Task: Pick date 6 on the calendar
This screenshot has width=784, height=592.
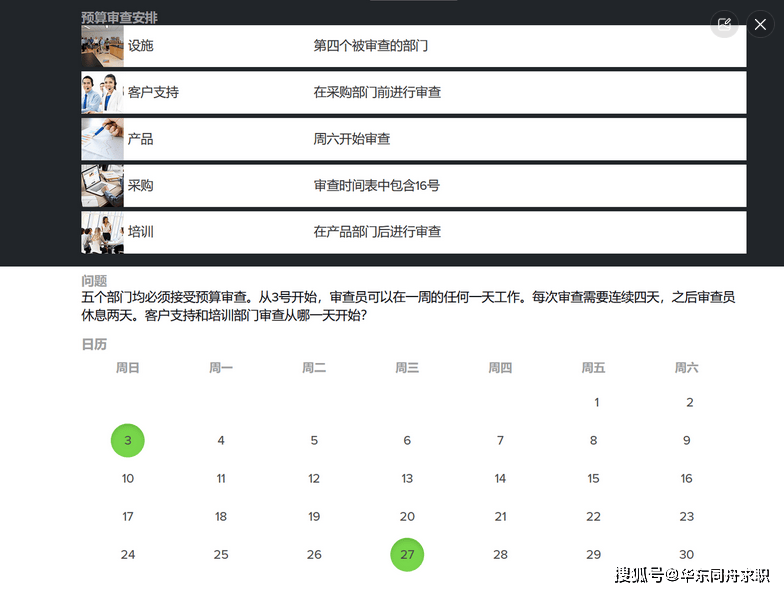Action: click(x=407, y=440)
